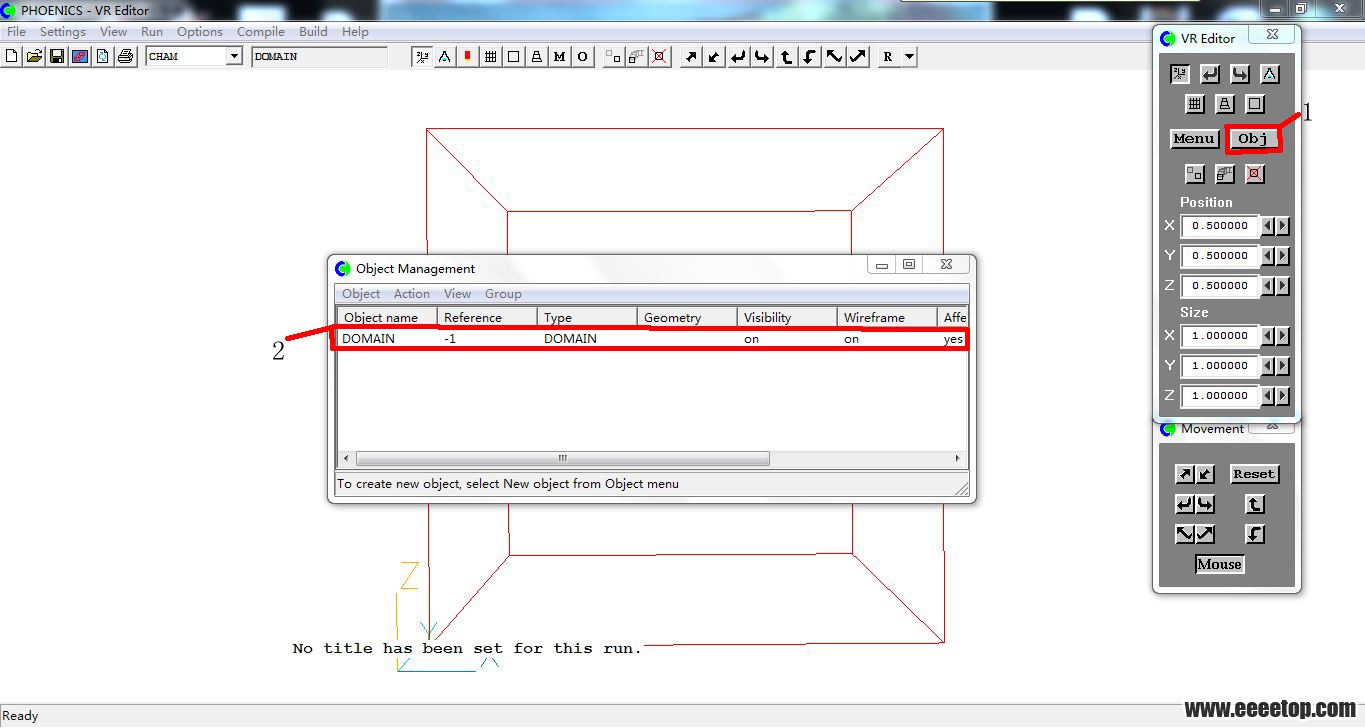The width and height of the screenshot is (1365, 728).
Task: Open the Build menu
Action: point(313,31)
